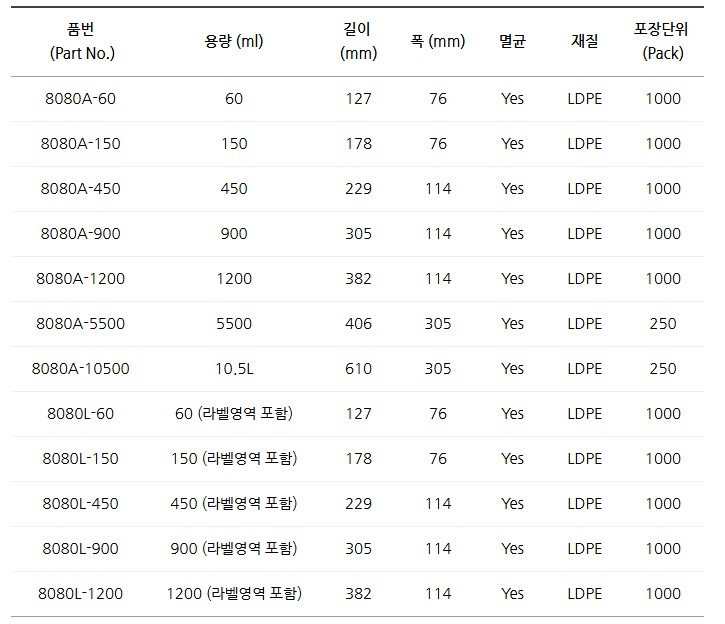Click the 재질 column header

point(585,42)
